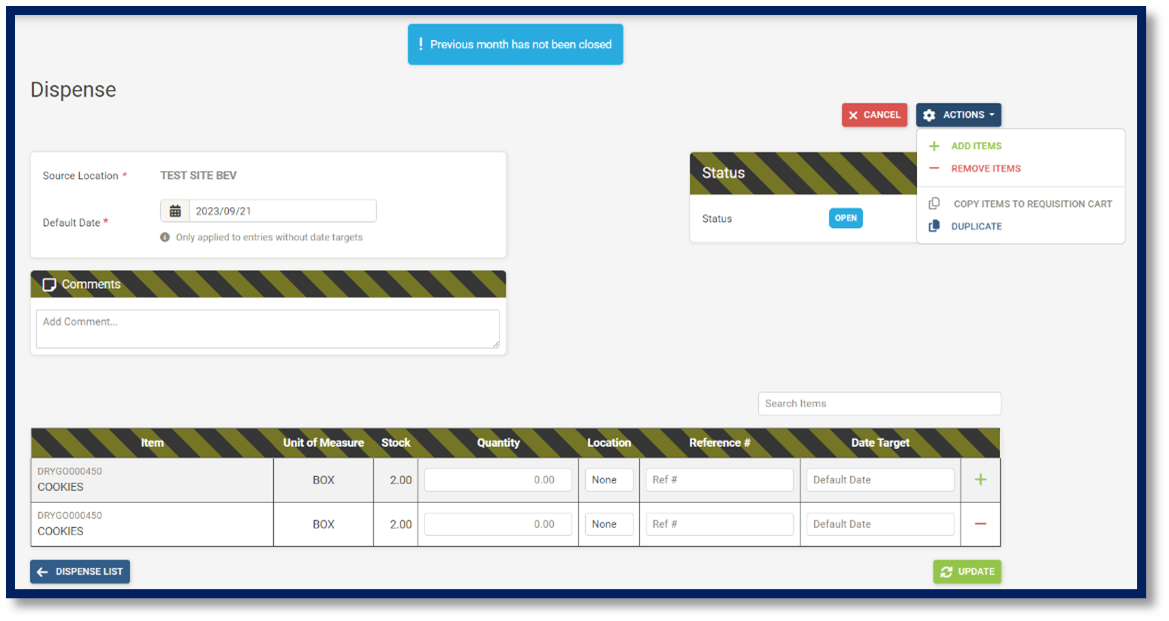Click the exclamation icon in the alert banner
Viewport: 1169px width, 621px height.
click(421, 44)
